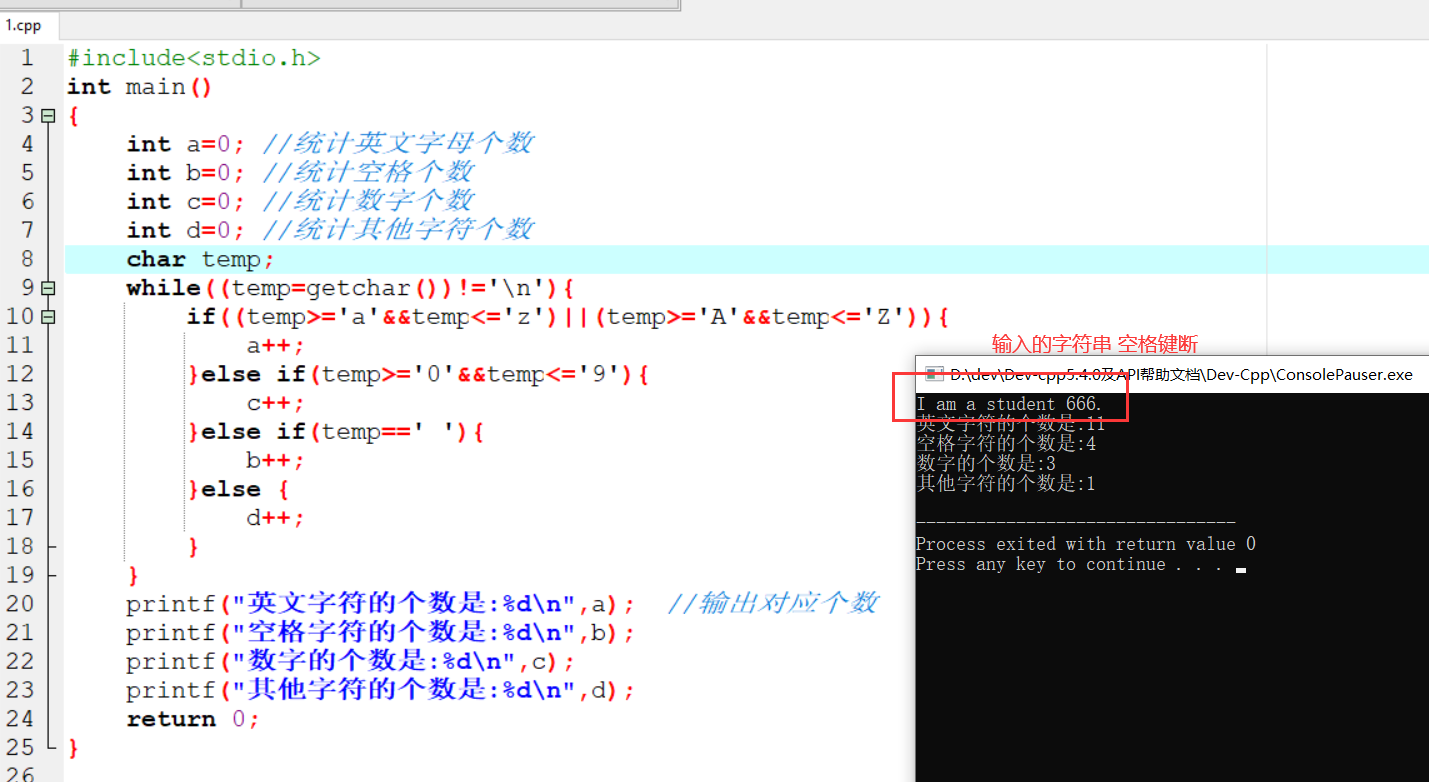
Task: Click the printf line for '其他字符的个数是'
Action: tap(381, 691)
